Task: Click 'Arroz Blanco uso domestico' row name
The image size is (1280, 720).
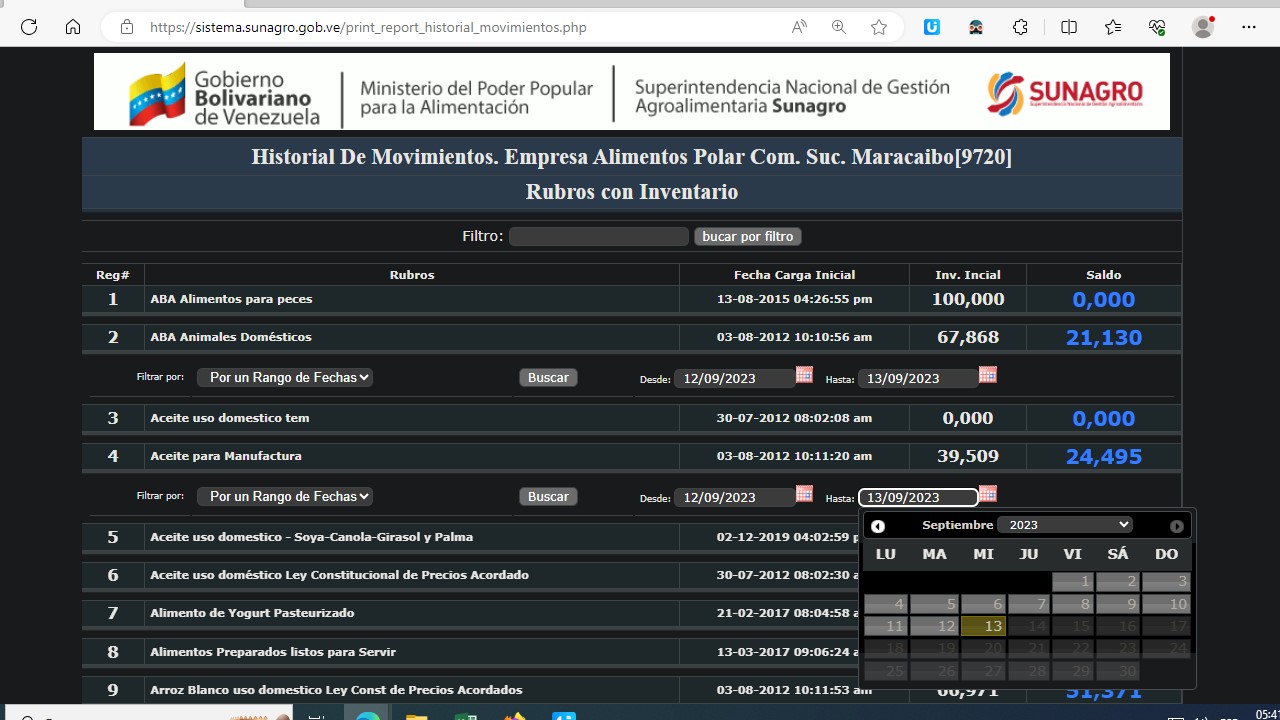Action: point(336,690)
